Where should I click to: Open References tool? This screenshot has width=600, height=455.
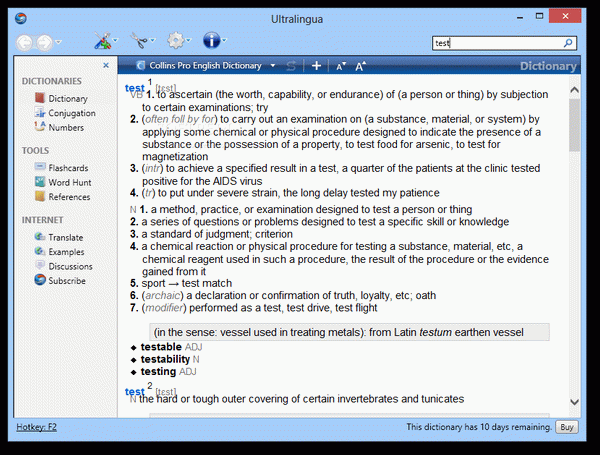(69, 197)
